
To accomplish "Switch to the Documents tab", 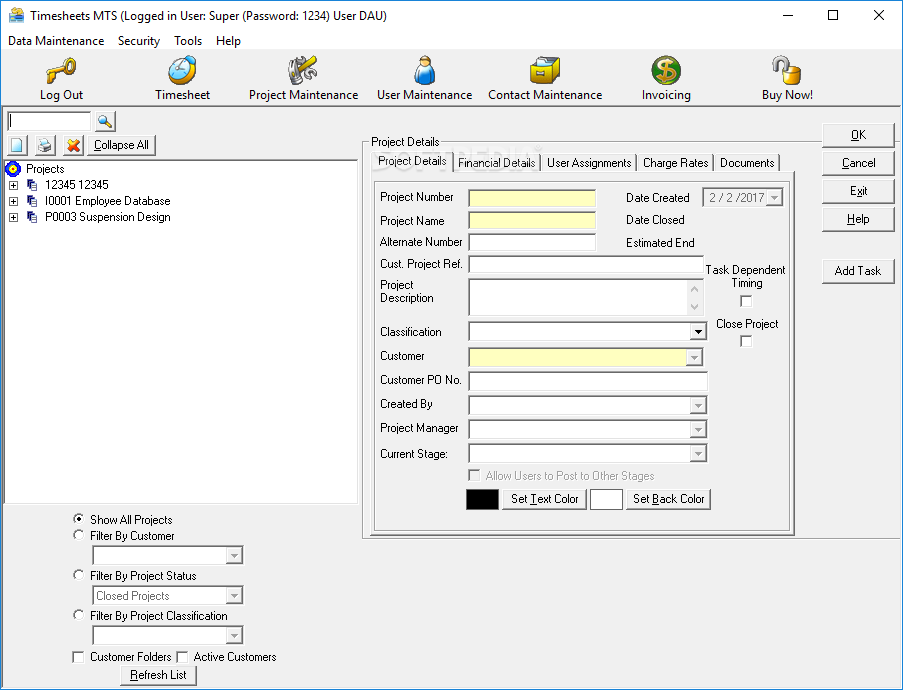I will point(747,163).
